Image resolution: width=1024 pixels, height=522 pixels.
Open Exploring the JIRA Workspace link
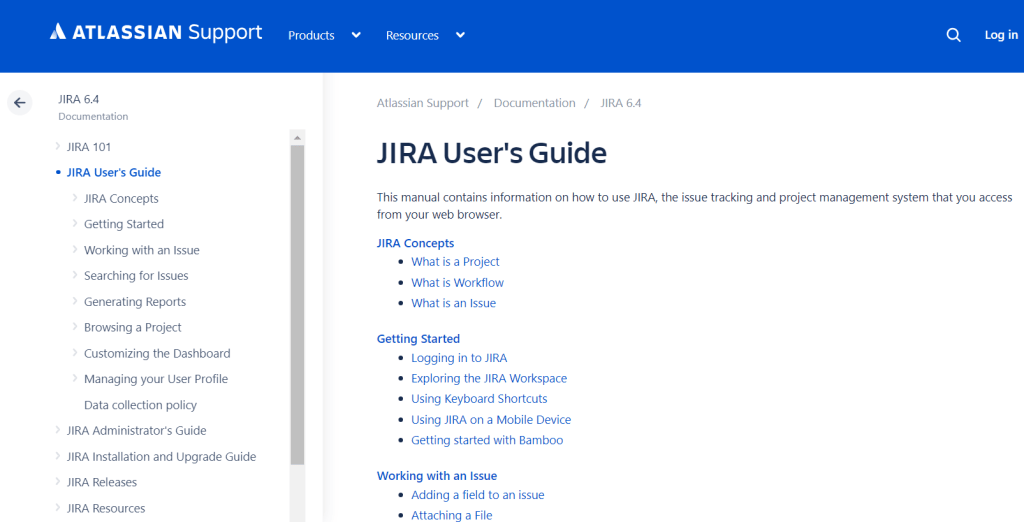coord(489,378)
